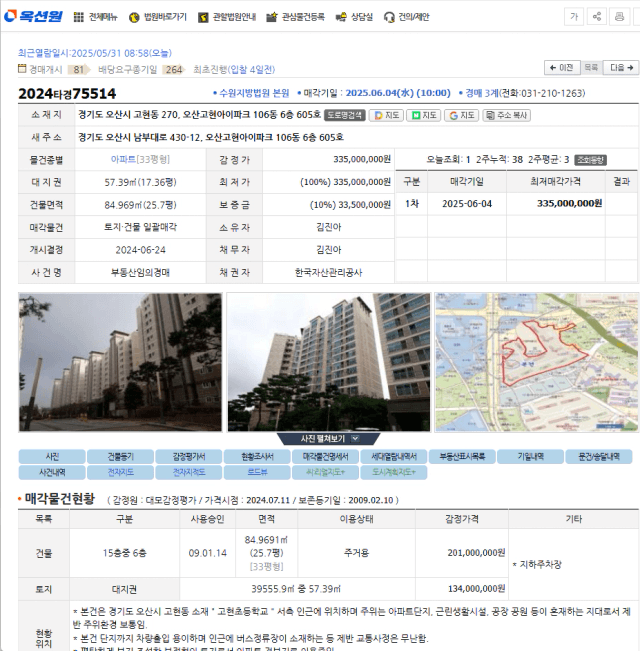Click 최근열람일시 text
This screenshot has width=640, height=651.
[x=95, y=53]
